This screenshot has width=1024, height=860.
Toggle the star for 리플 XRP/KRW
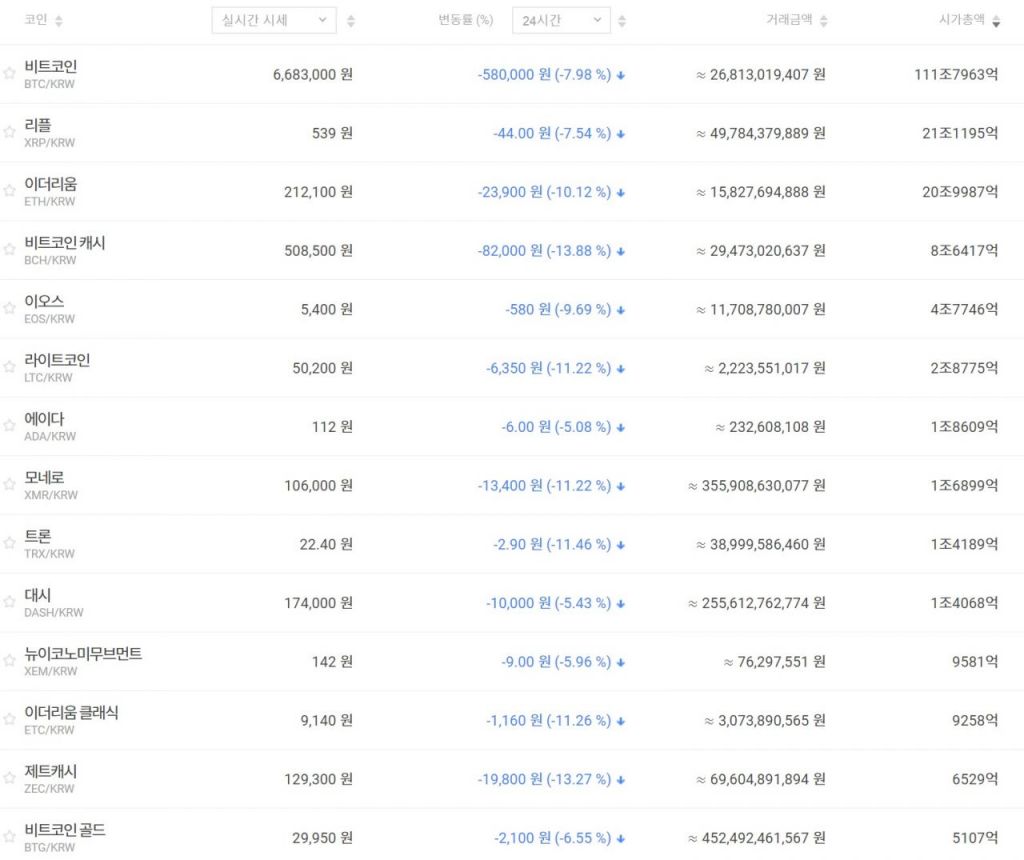(10, 133)
